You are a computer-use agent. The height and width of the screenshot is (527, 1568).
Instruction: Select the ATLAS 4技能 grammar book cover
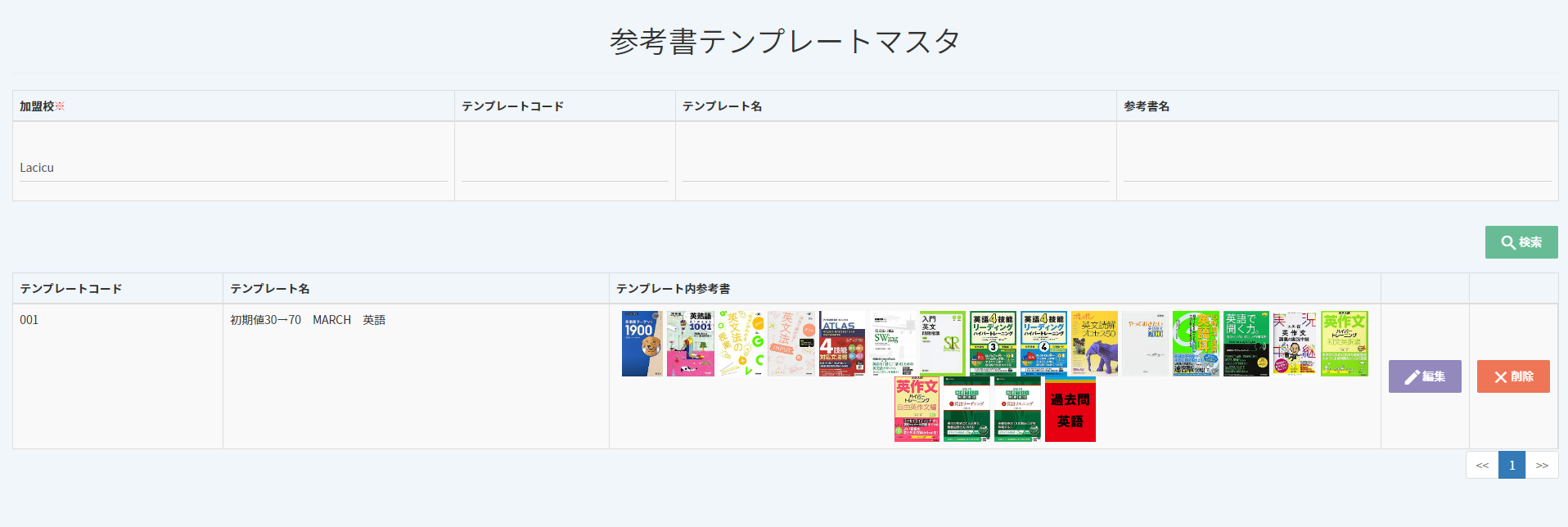coord(842,344)
